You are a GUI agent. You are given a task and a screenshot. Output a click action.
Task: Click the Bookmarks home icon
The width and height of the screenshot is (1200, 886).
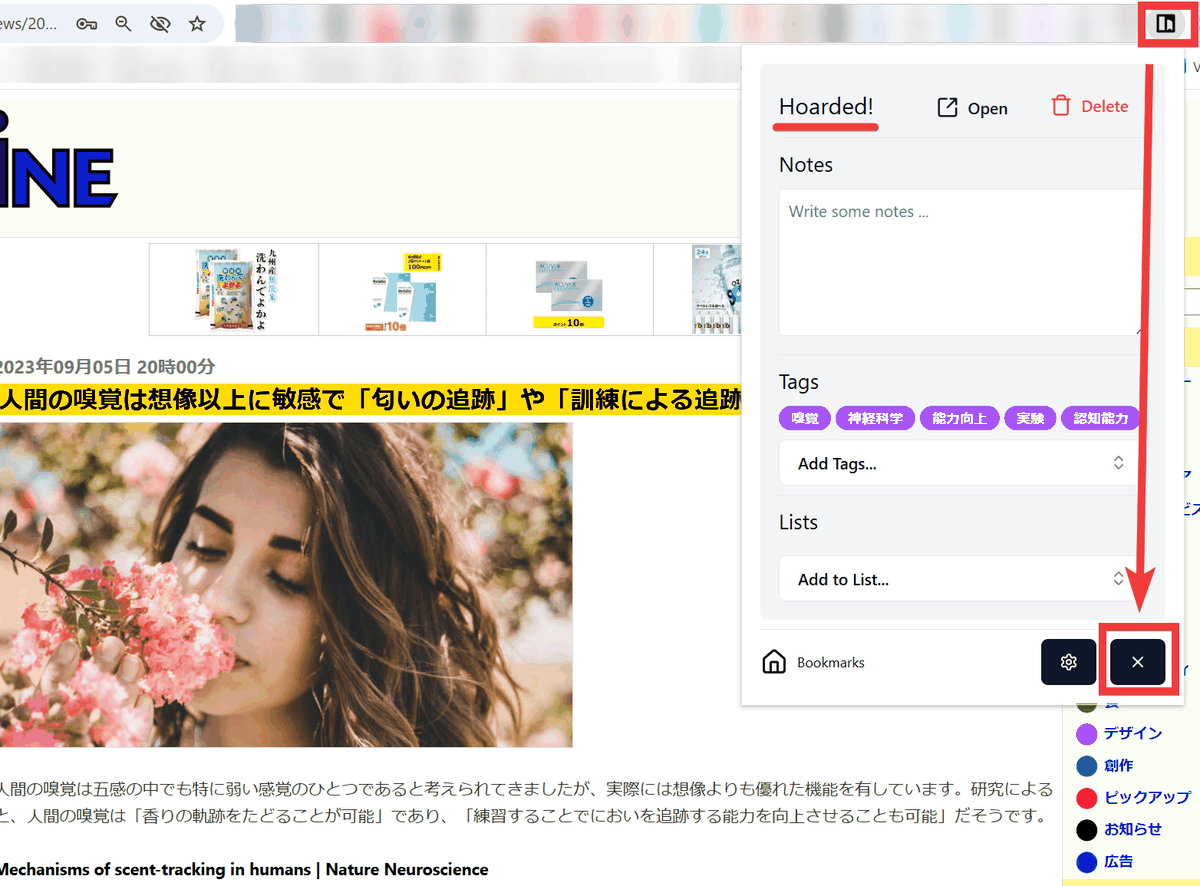pyautogui.click(x=774, y=662)
